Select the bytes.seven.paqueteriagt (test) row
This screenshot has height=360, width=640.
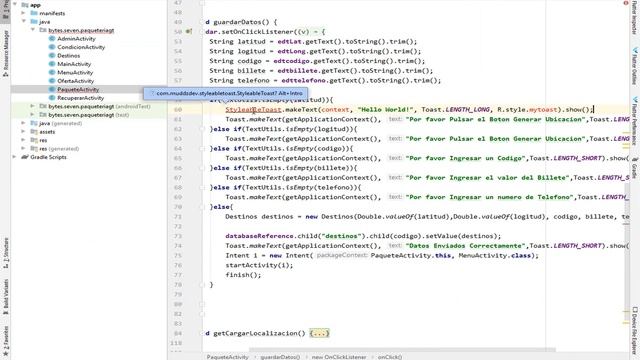(x=89, y=115)
